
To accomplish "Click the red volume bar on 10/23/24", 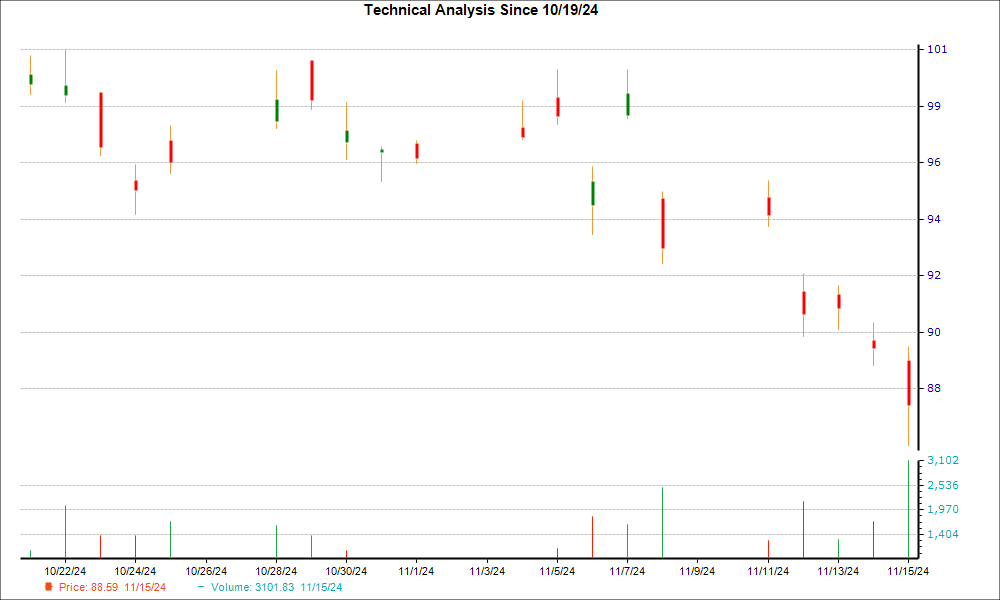I will click(x=100, y=547).
